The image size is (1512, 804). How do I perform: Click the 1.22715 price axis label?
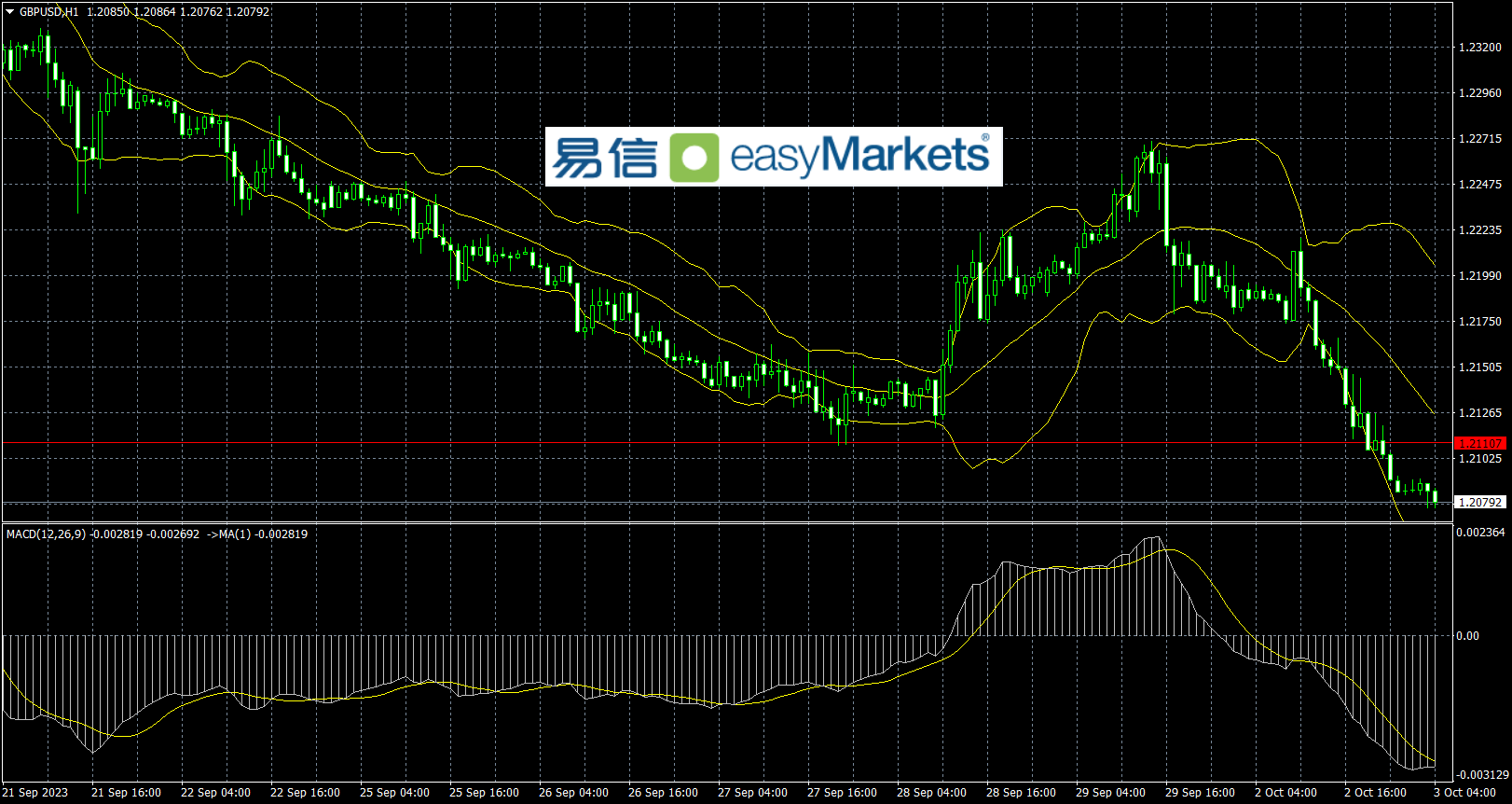click(x=1480, y=139)
